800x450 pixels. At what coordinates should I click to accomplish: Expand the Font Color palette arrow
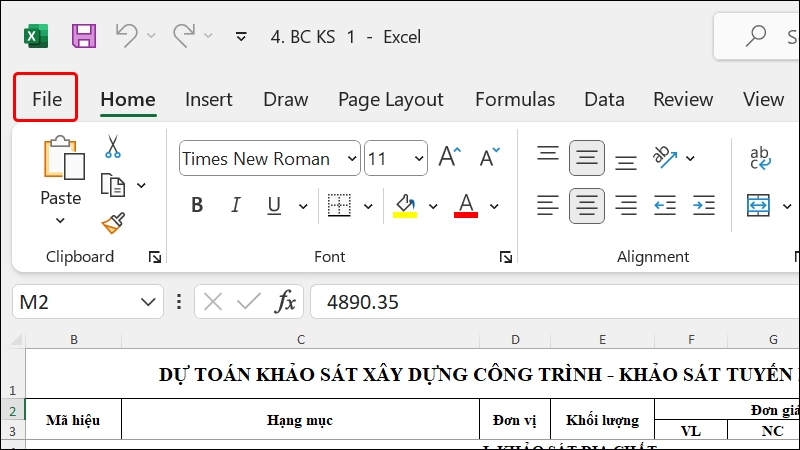[494, 206]
